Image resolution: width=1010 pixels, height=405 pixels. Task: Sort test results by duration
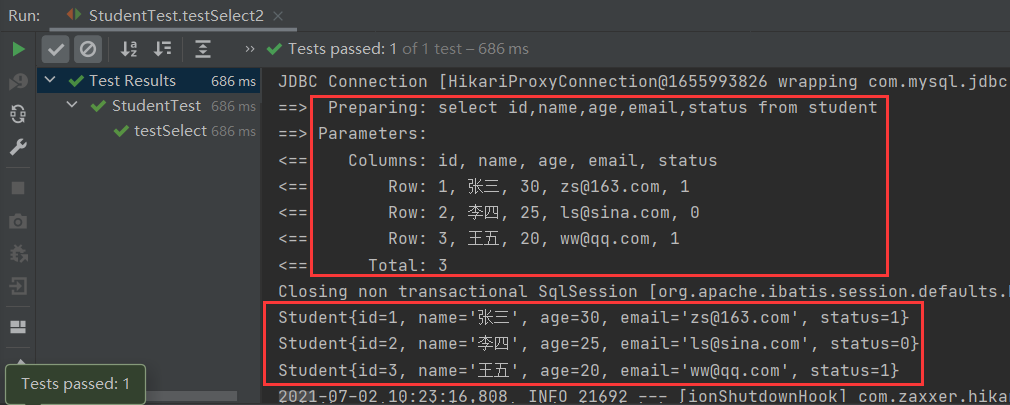pos(162,49)
